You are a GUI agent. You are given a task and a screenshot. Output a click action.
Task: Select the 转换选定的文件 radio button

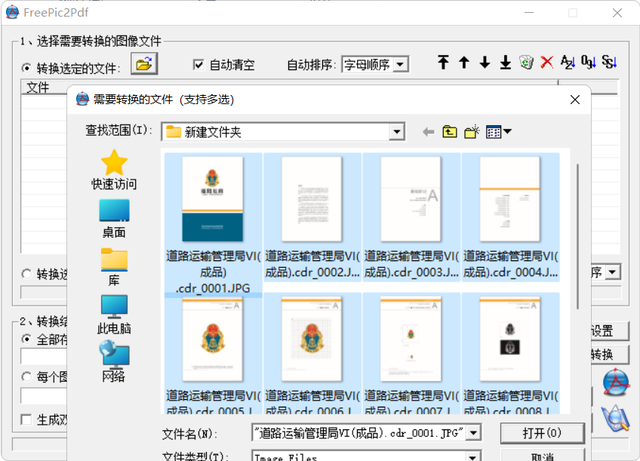point(27,68)
